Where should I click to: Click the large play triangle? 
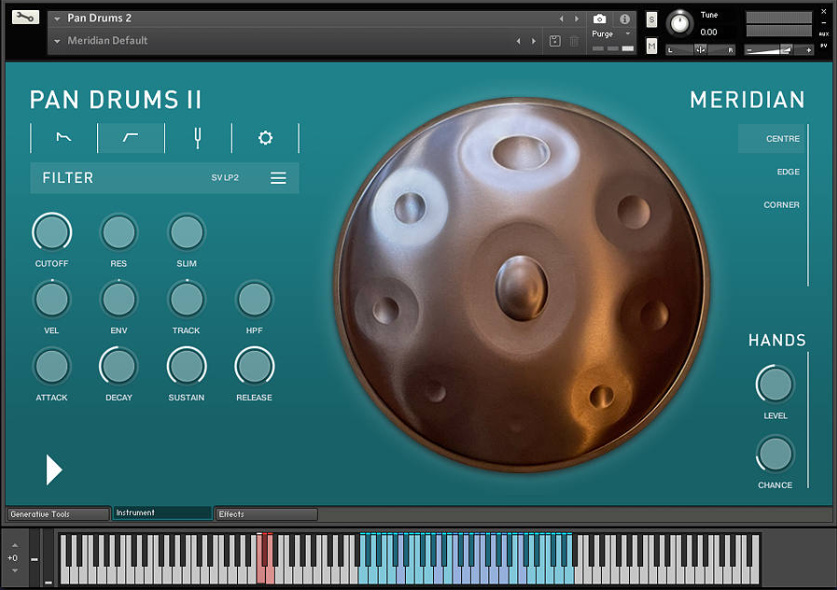point(54,470)
